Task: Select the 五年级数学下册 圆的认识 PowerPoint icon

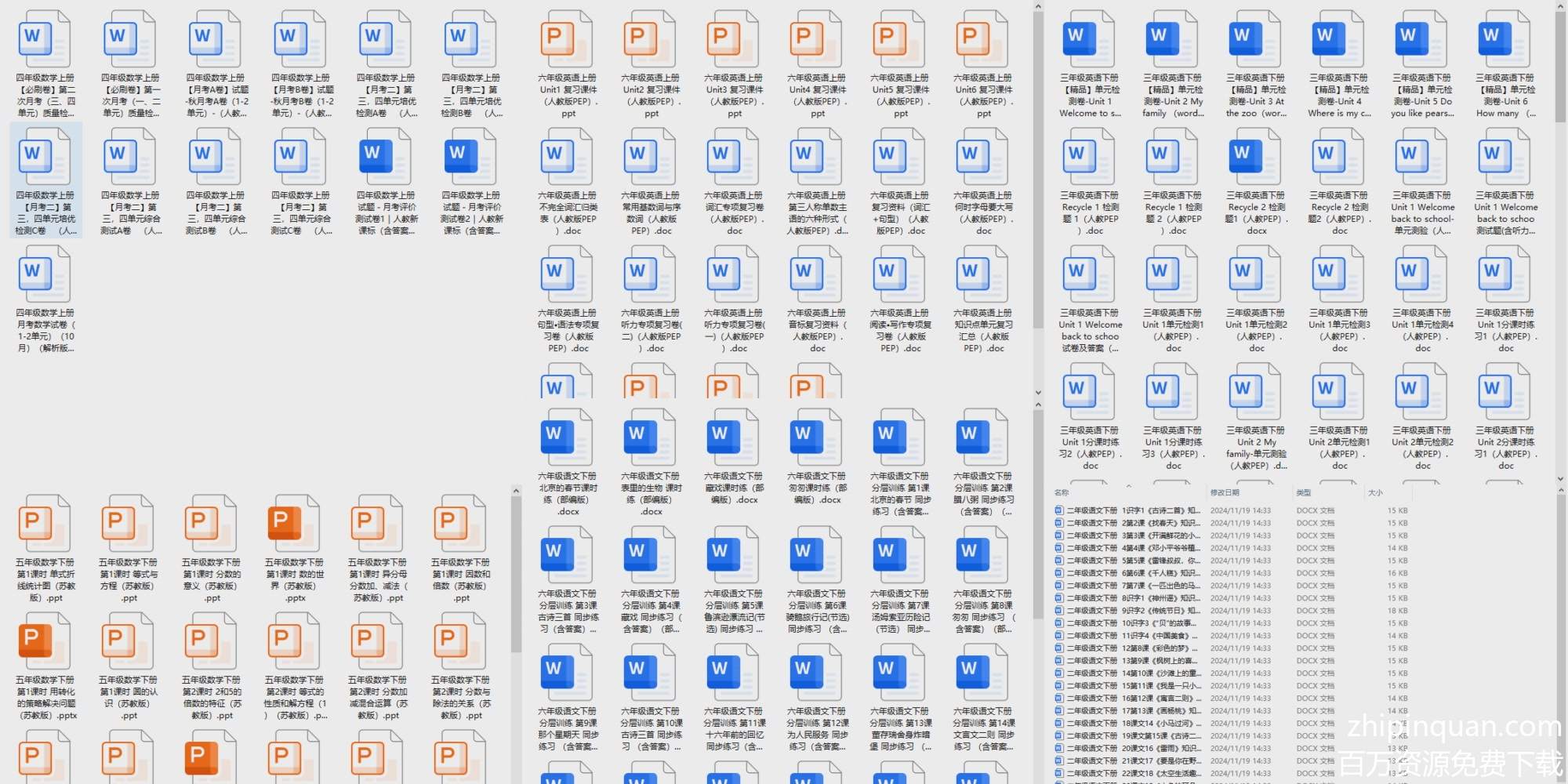Action: 129,641
